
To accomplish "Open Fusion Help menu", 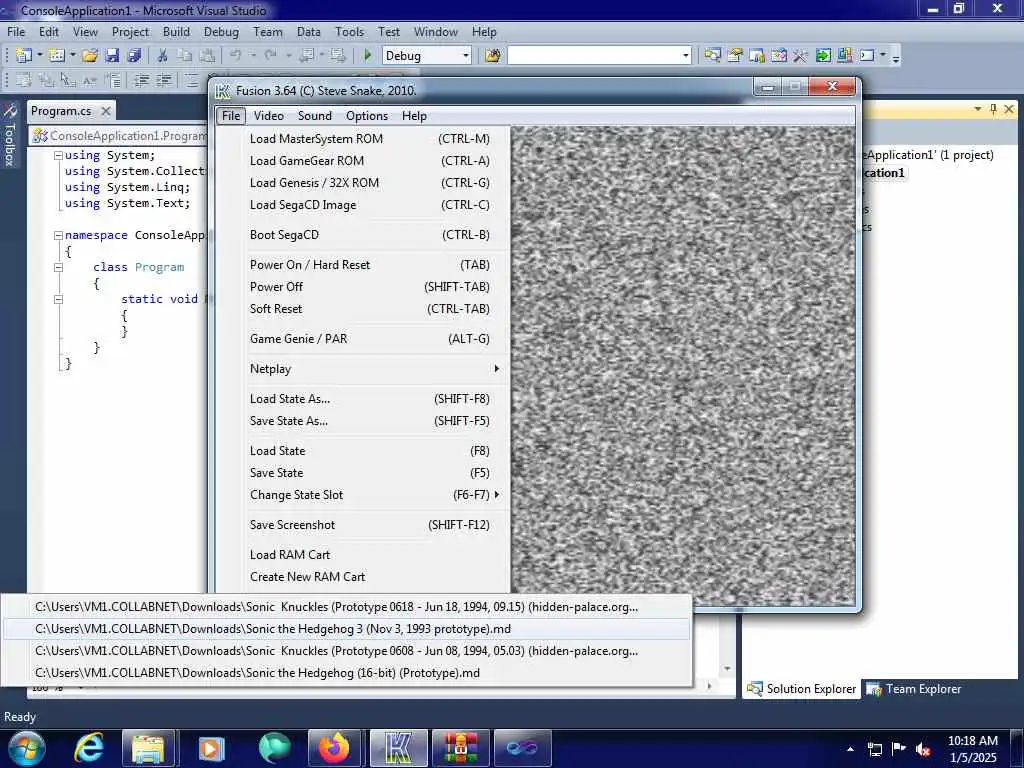I will click(x=414, y=116).
